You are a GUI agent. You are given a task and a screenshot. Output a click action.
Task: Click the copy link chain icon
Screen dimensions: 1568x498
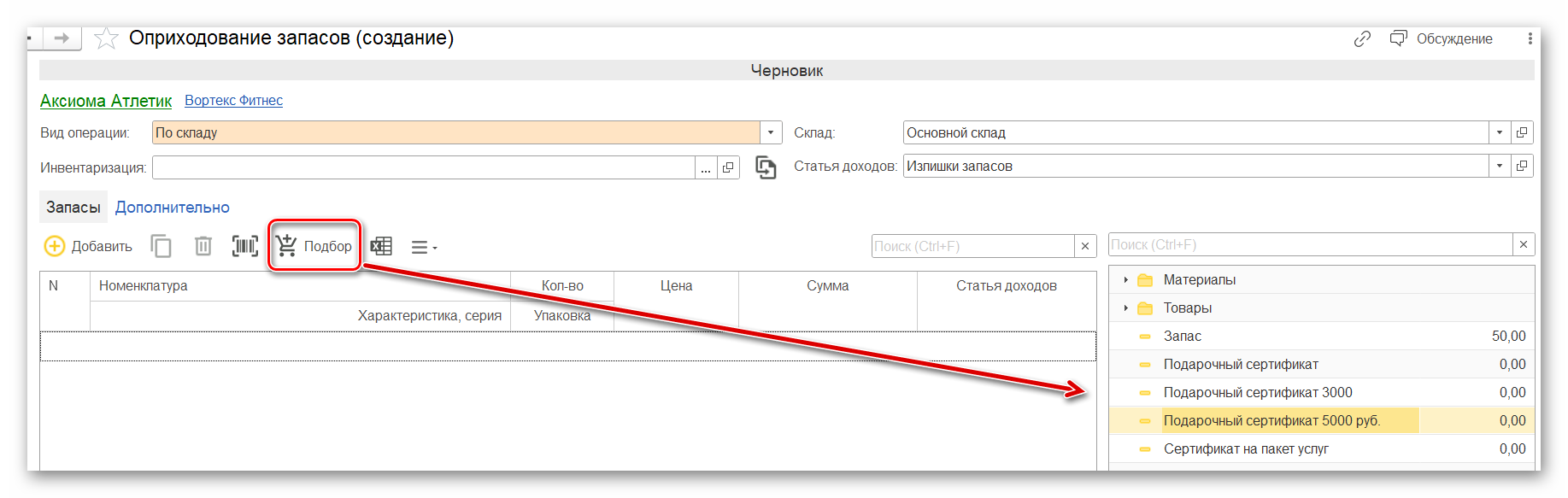click(1362, 38)
